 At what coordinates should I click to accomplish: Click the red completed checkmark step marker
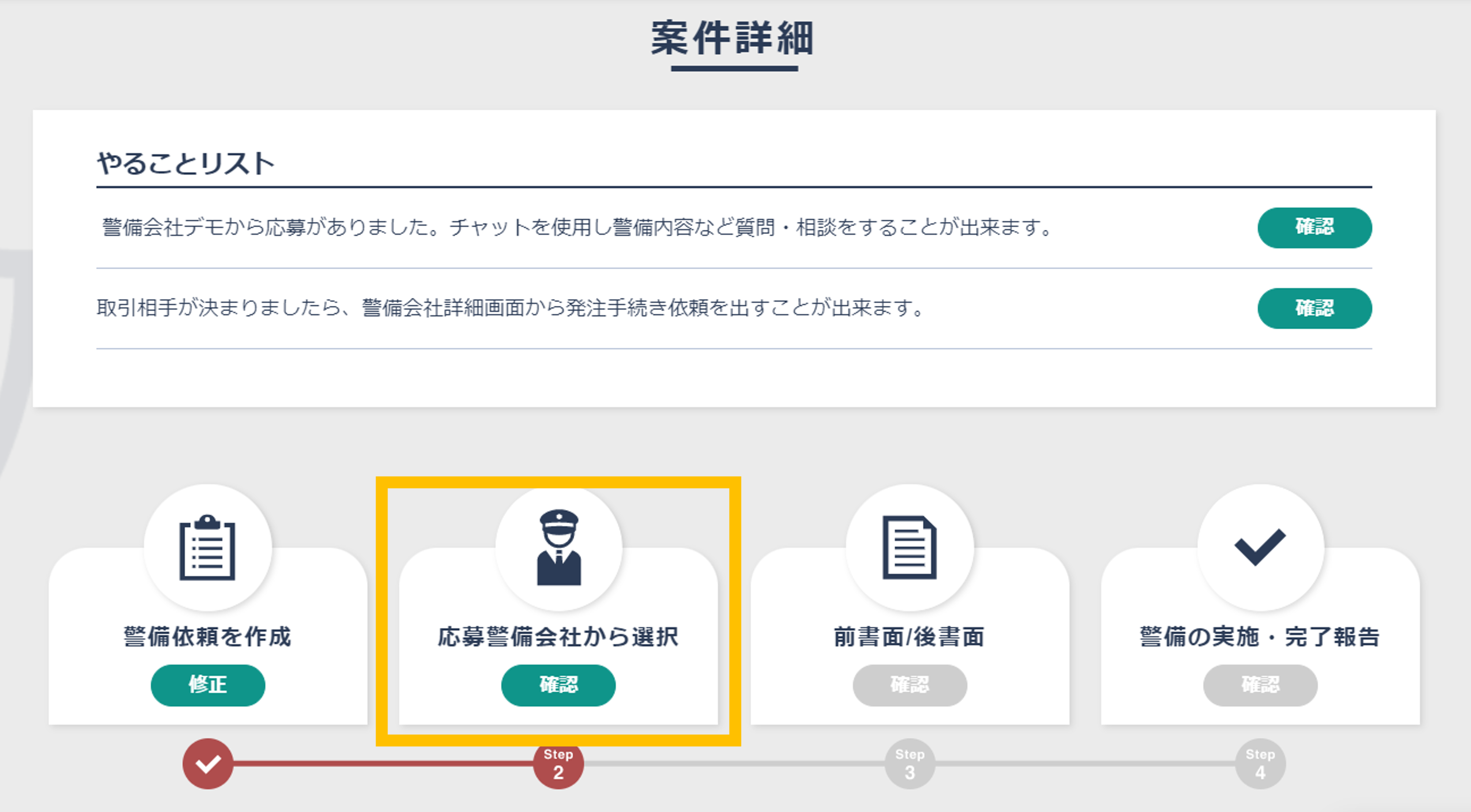[x=208, y=763]
